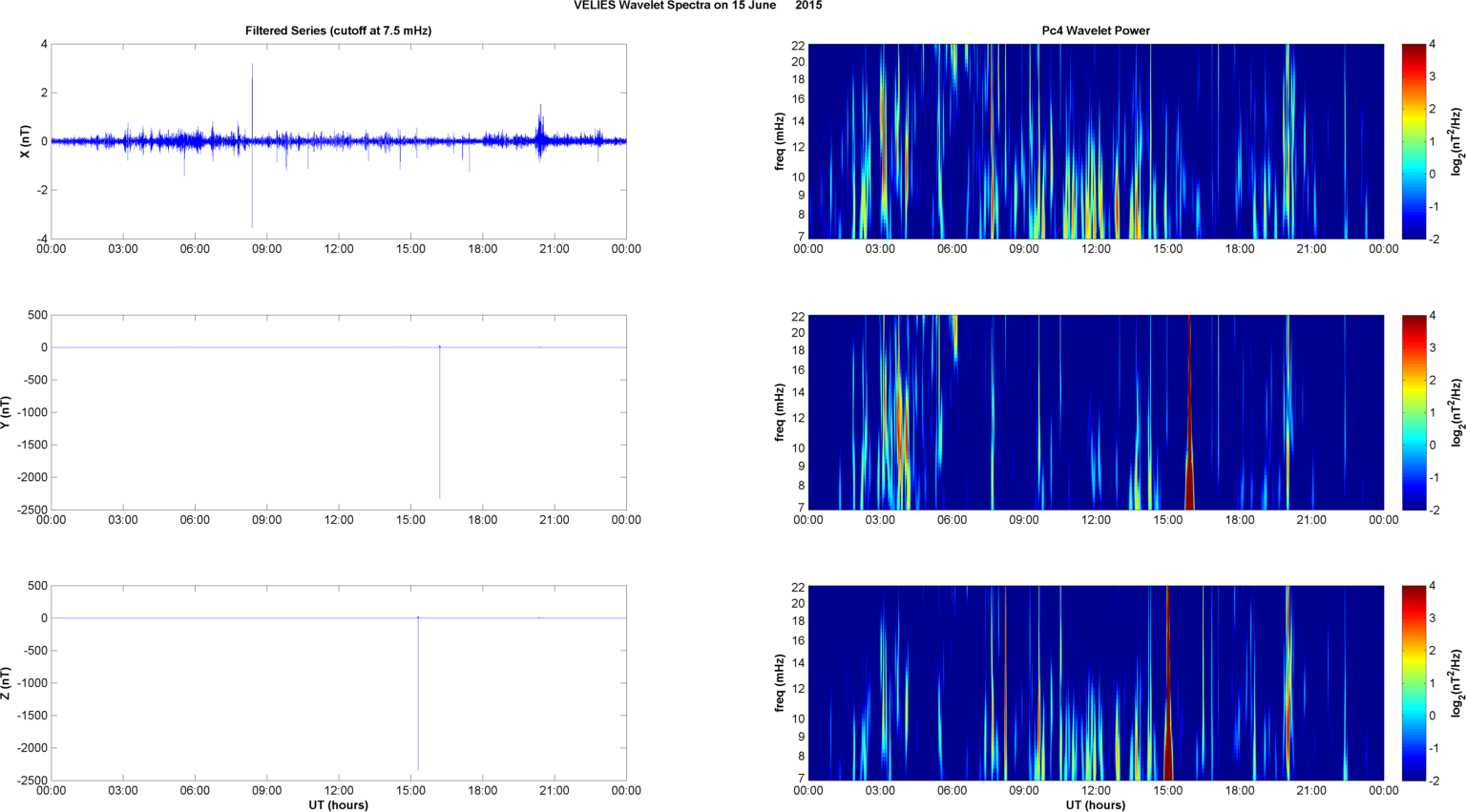Click "UT (hours)" label under Z filtered series
Image resolution: width=1466 pixels, height=812 pixels.
tap(338, 804)
